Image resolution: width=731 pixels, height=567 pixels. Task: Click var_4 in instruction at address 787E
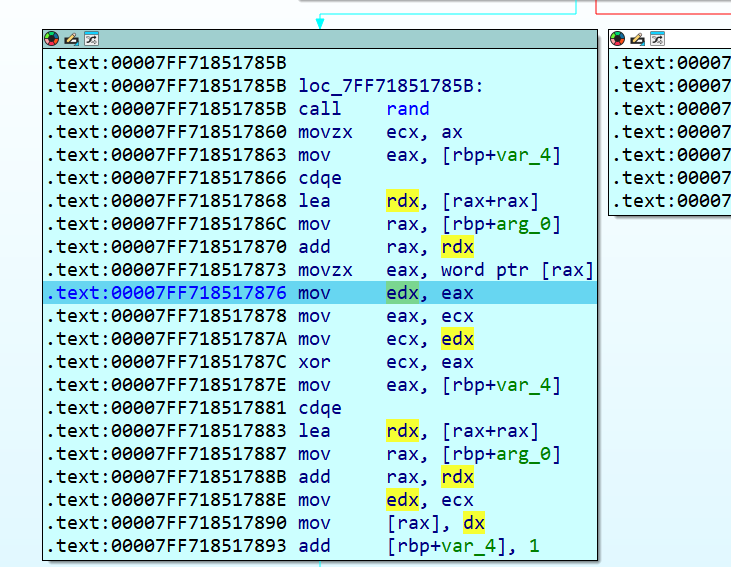524,385
